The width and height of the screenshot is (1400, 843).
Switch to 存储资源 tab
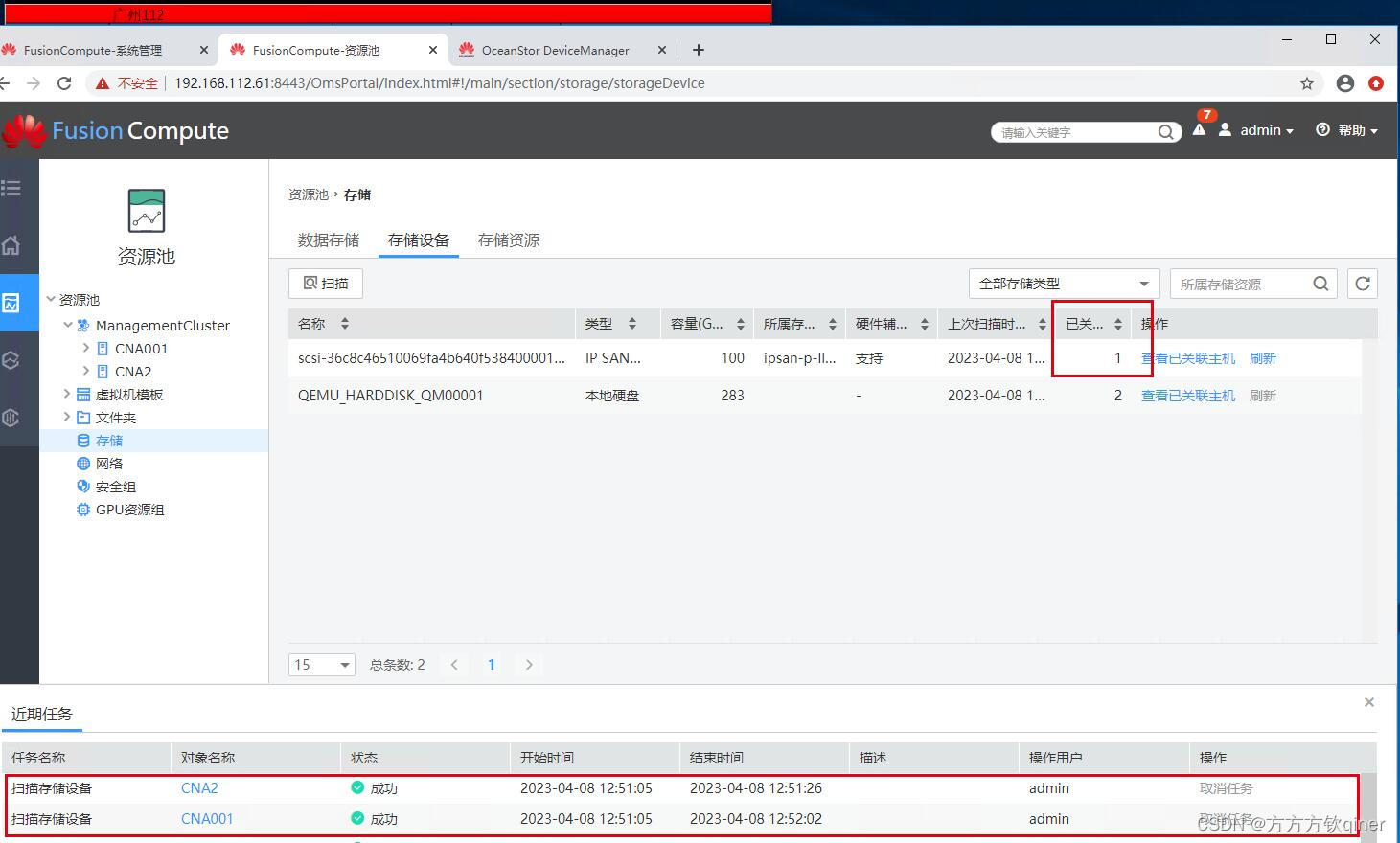tap(508, 240)
